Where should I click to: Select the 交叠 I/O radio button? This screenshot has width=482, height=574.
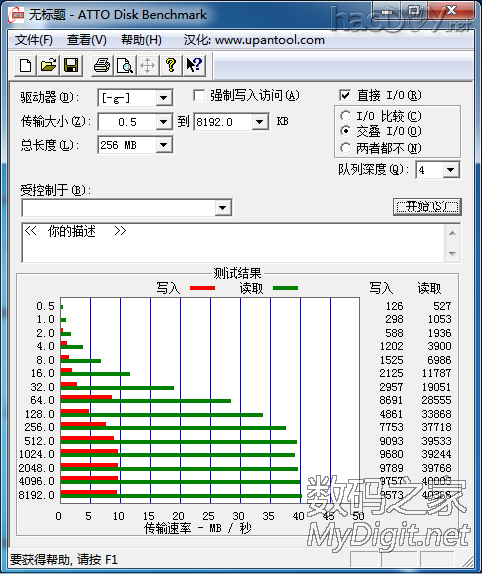(345, 131)
